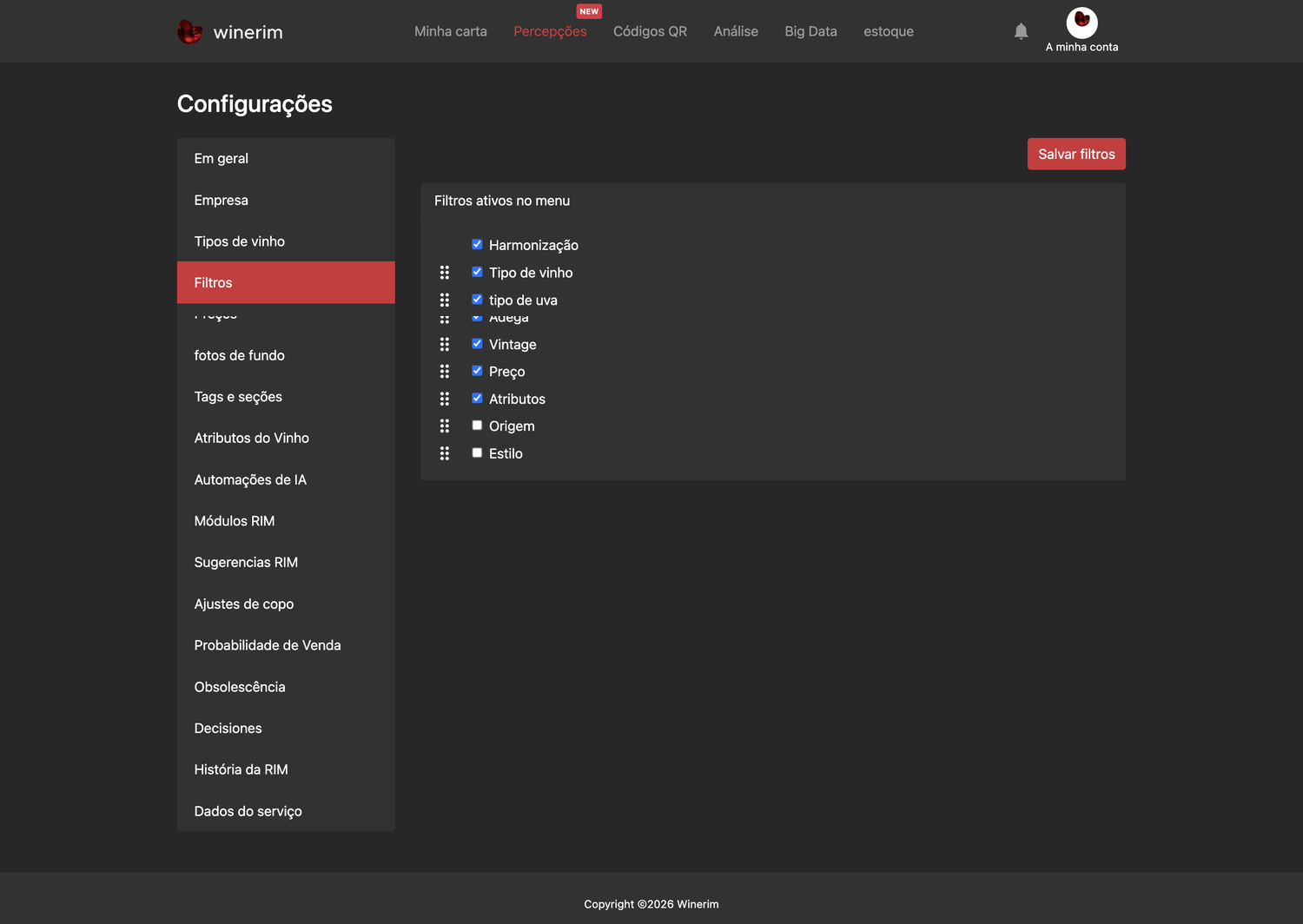
Task: Grab the drag handle for tipo de uva
Action: point(445,300)
